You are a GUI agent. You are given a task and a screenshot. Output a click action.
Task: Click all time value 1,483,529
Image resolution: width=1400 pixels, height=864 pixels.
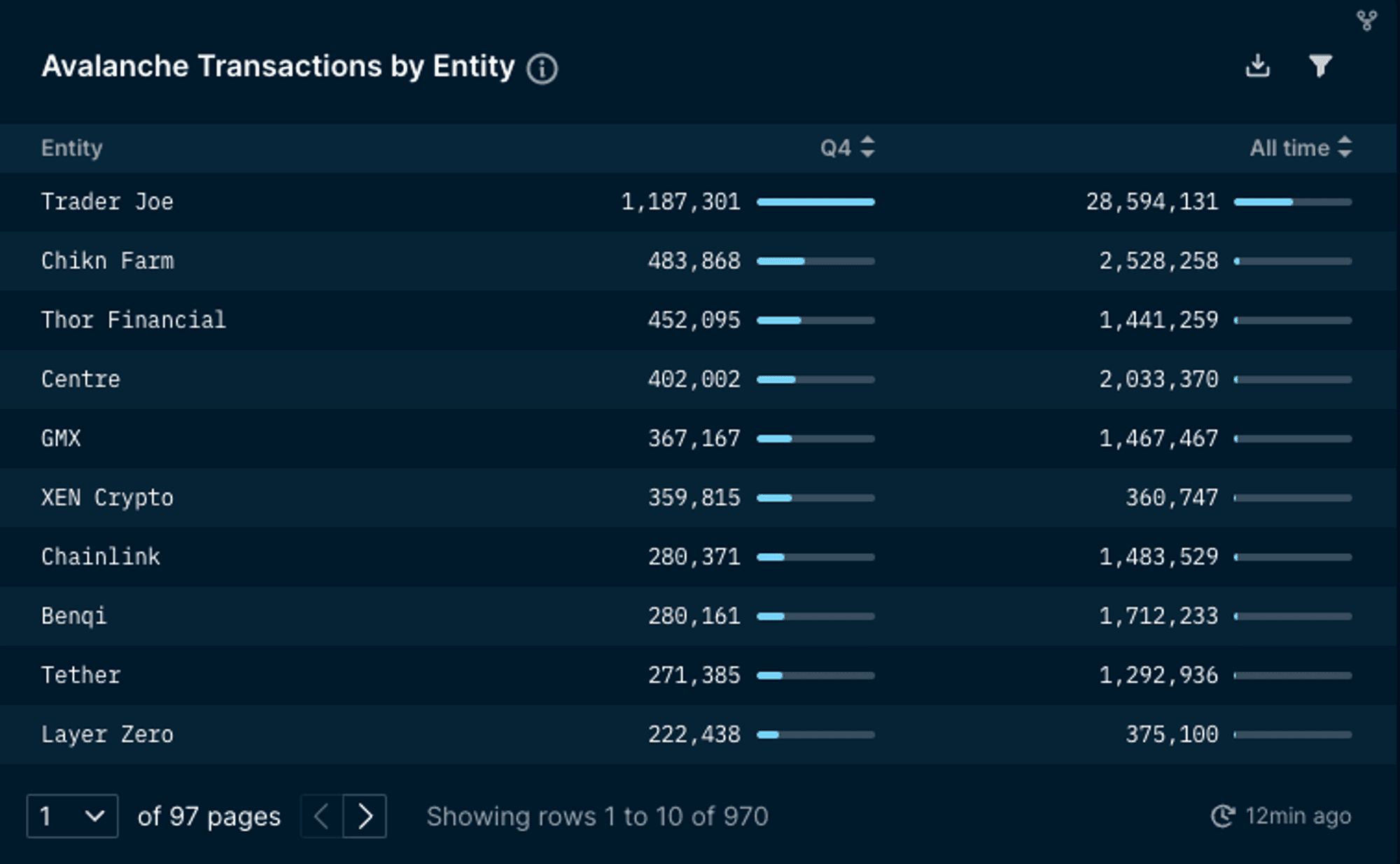coord(1158,557)
